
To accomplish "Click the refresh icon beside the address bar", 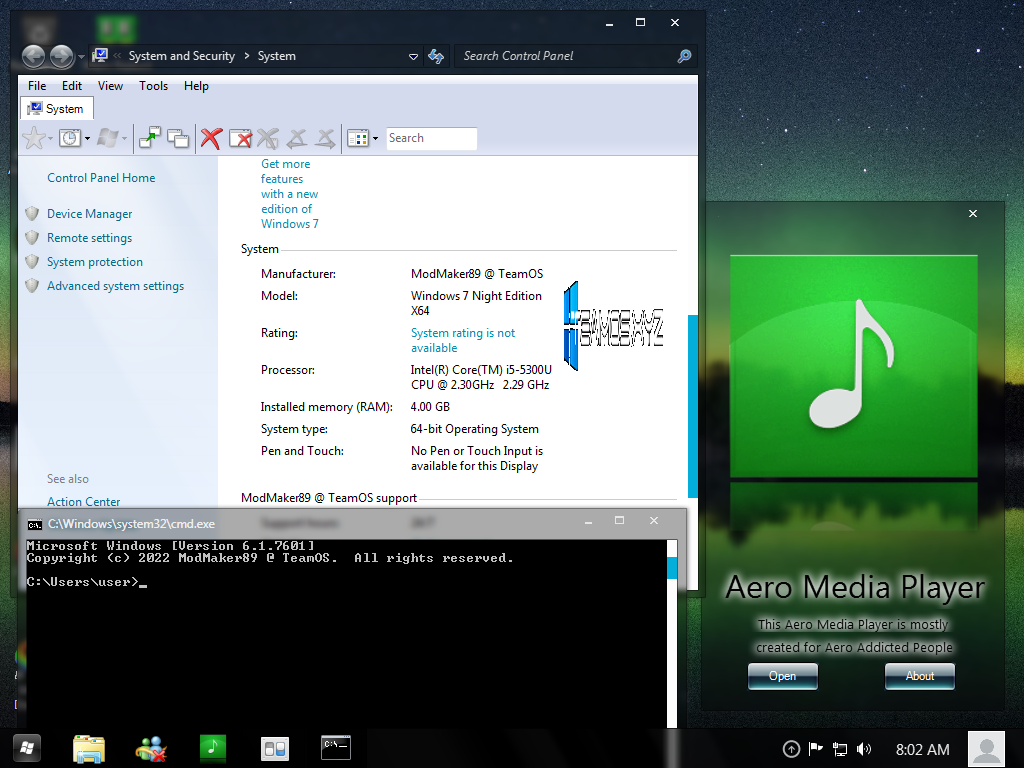I will (436, 57).
